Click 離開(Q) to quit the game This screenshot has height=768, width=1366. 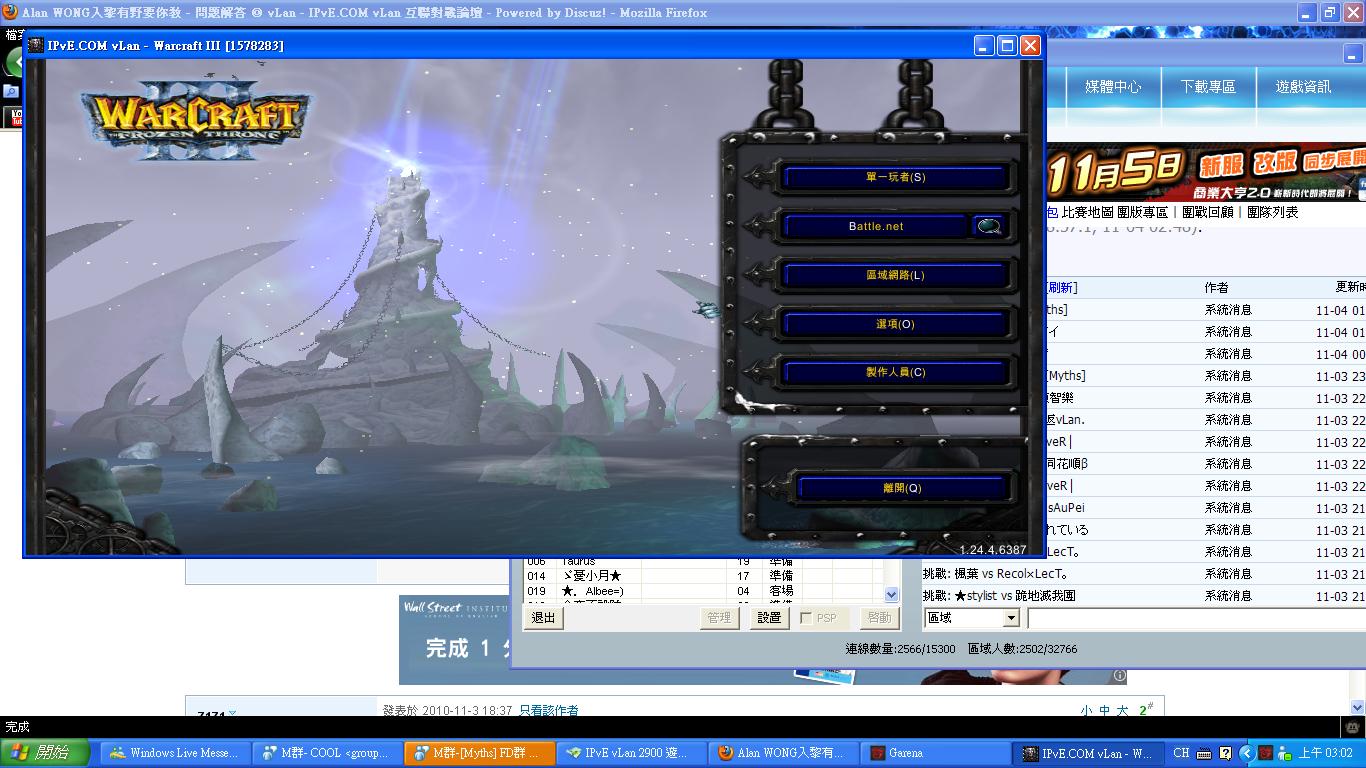click(901, 489)
